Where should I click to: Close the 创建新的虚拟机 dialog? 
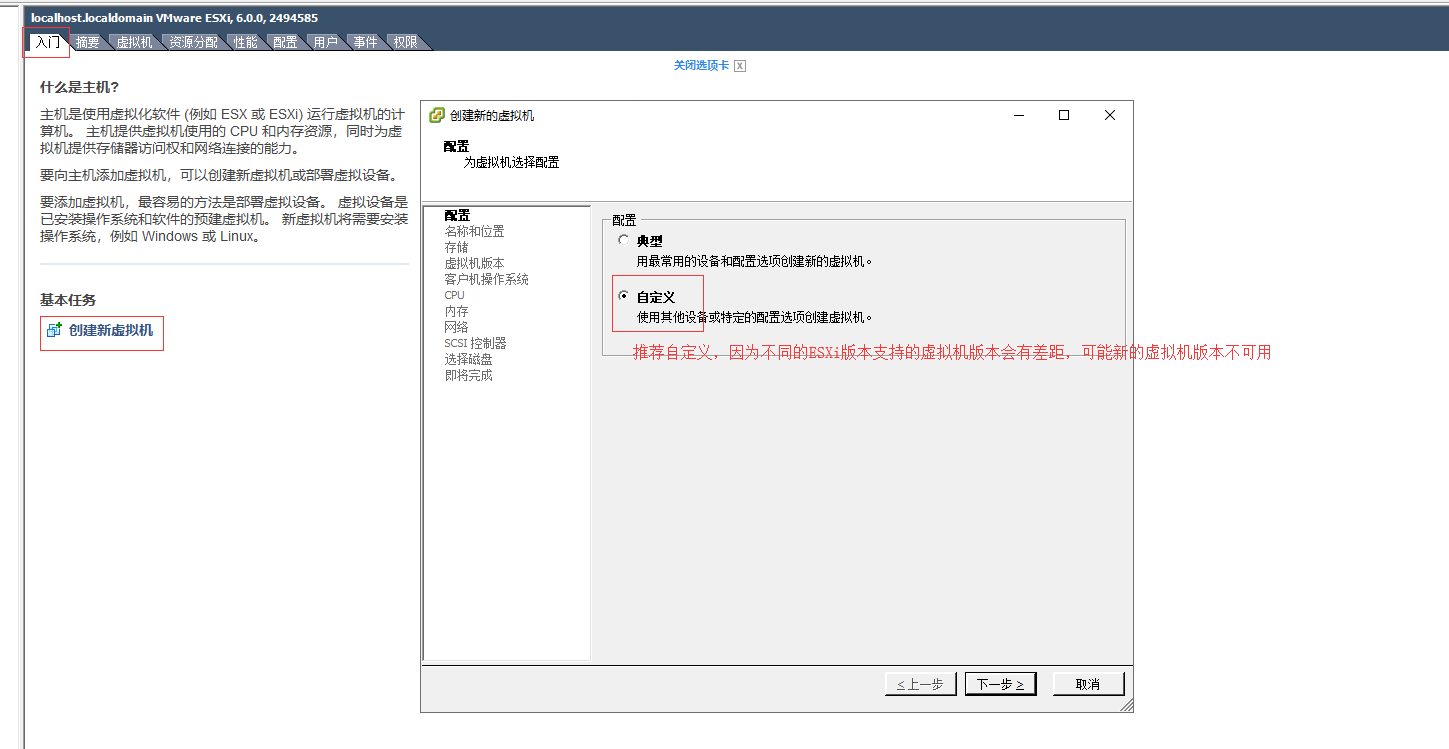tap(1110, 115)
